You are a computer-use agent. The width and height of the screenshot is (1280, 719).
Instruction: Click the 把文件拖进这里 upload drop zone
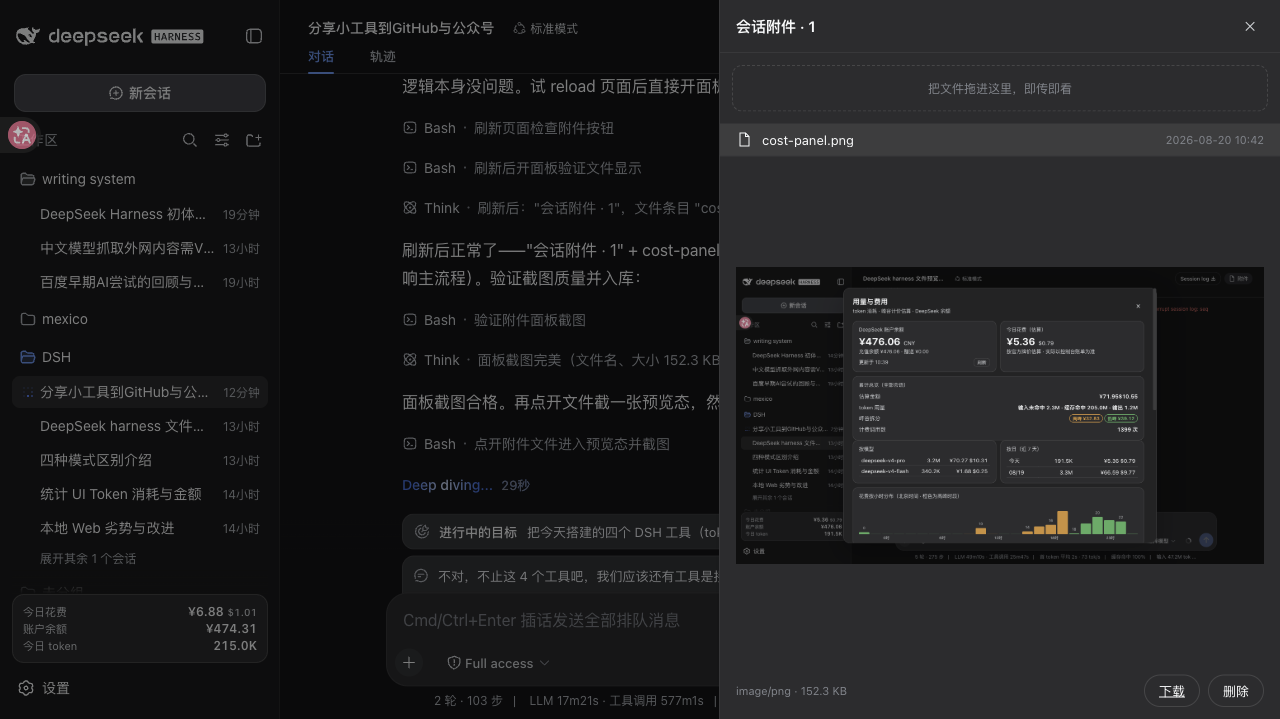pyautogui.click(x=1000, y=88)
